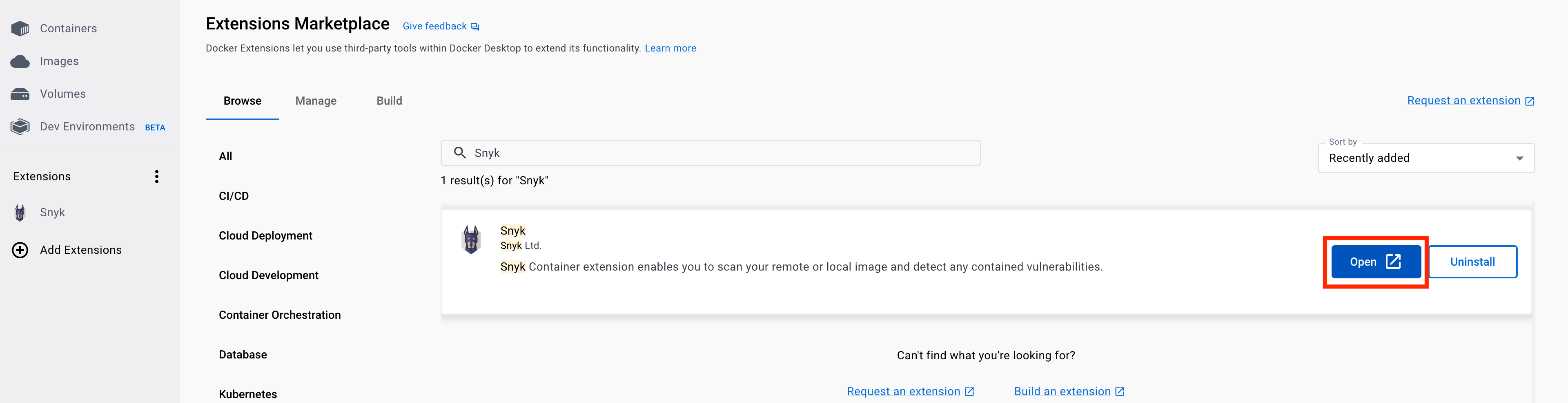Click the Extensions Marketplace heading

click(298, 25)
